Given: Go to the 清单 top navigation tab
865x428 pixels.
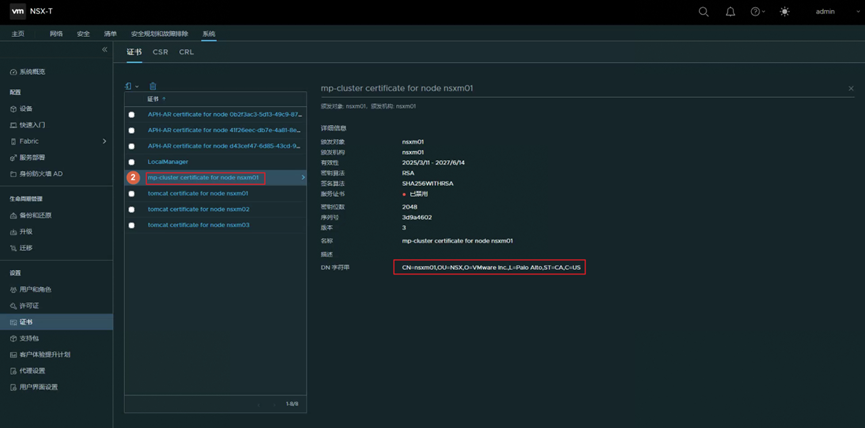Looking at the screenshot, I should (x=110, y=34).
